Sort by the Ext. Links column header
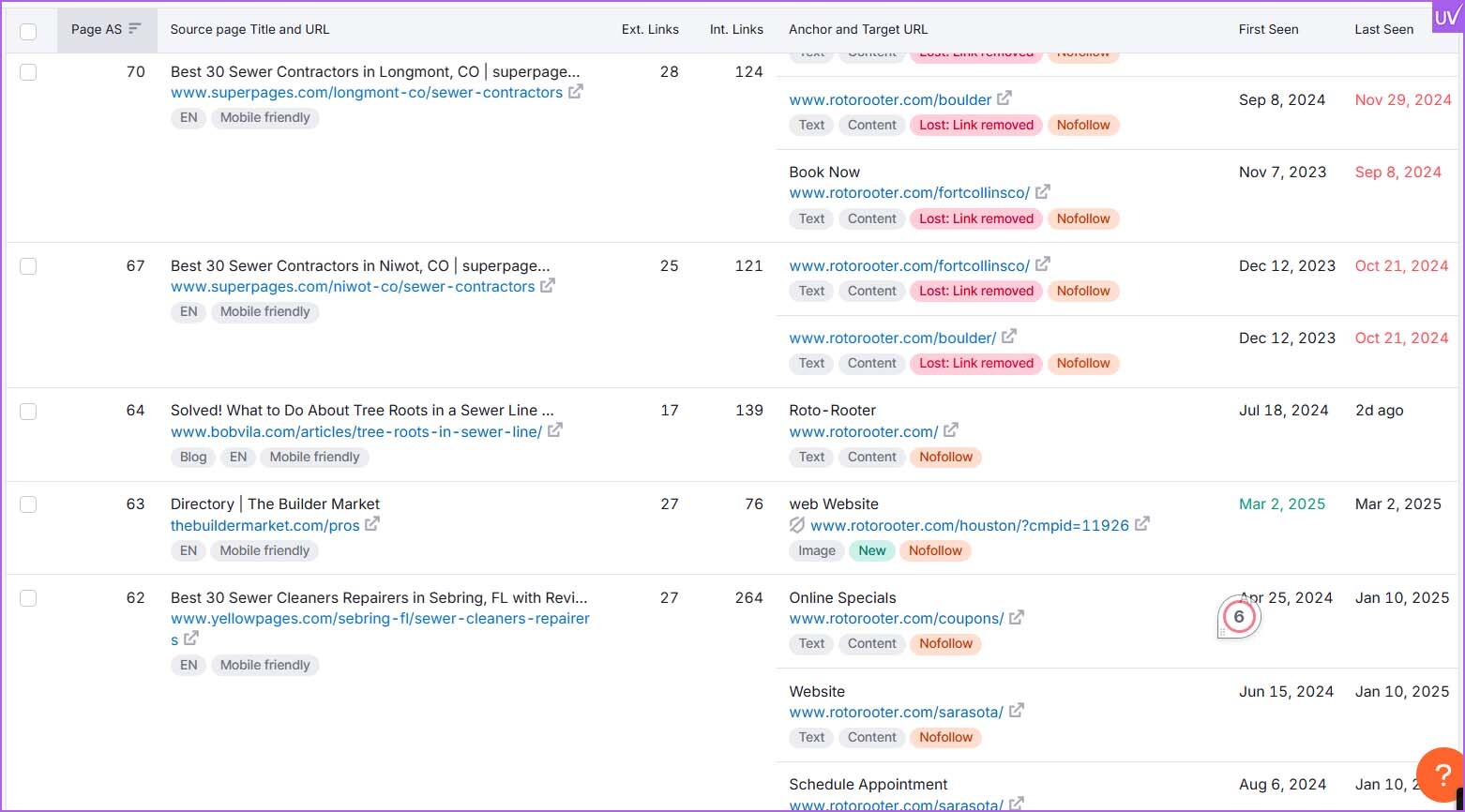 pyautogui.click(x=650, y=29)
